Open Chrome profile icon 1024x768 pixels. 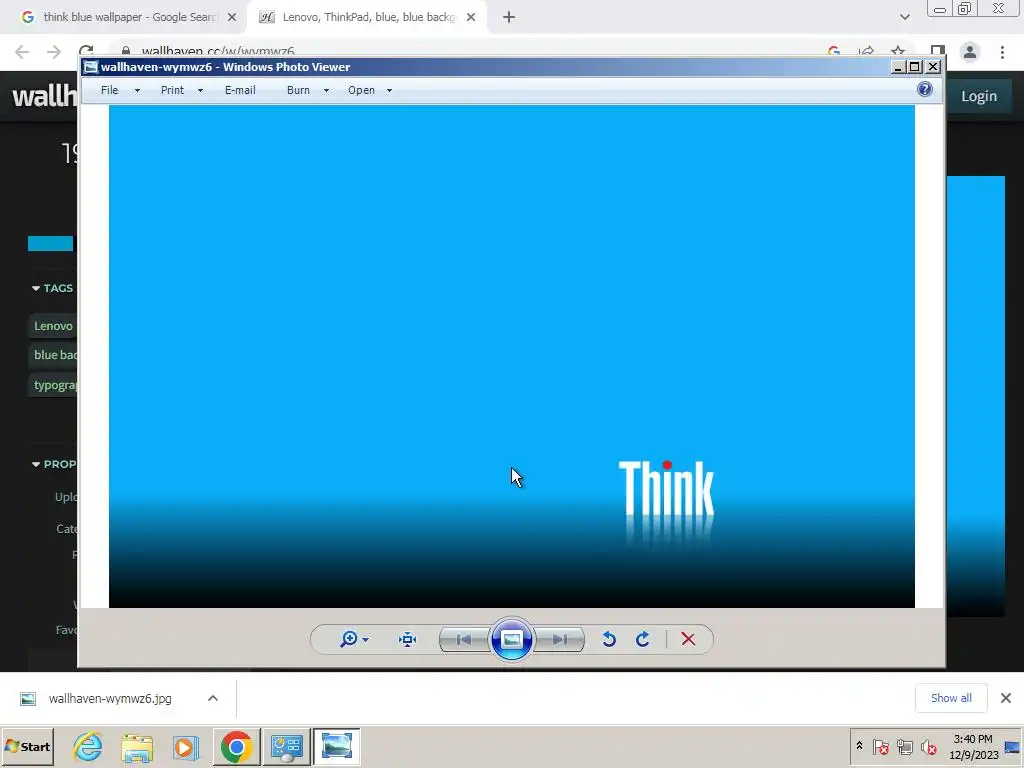tap(970, 52)
